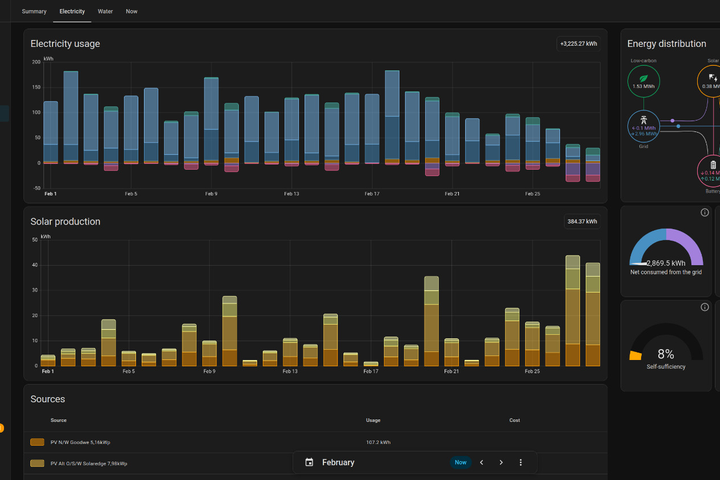Screen dimensions: 720x480
Task: Click the +3,225.27 kWh total badge
Action: point(579,44)
